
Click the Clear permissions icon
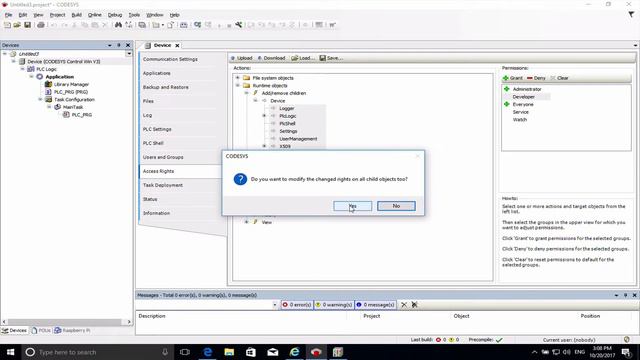[553, 78]
